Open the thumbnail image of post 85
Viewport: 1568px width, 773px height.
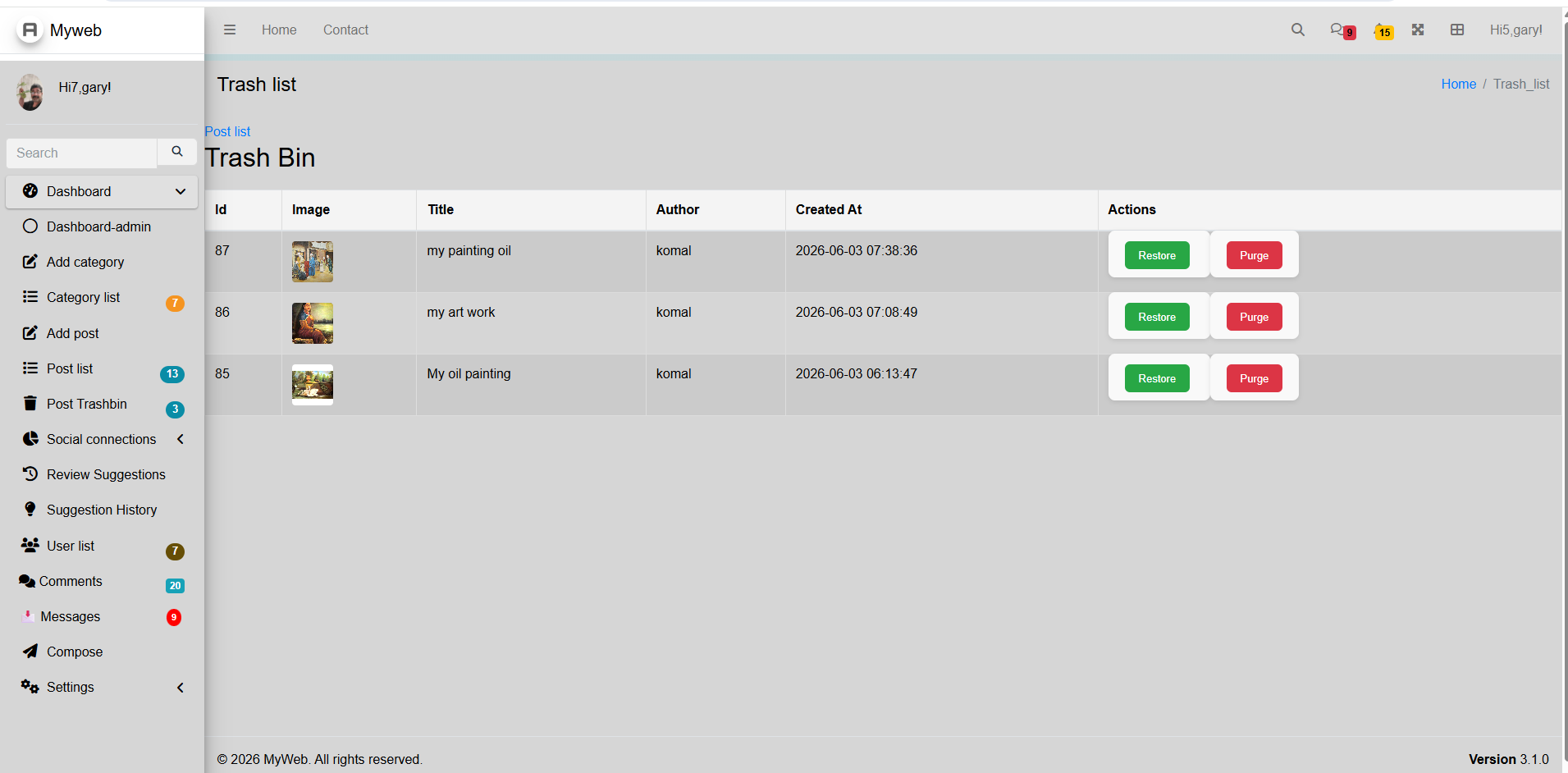click(313, 385)
